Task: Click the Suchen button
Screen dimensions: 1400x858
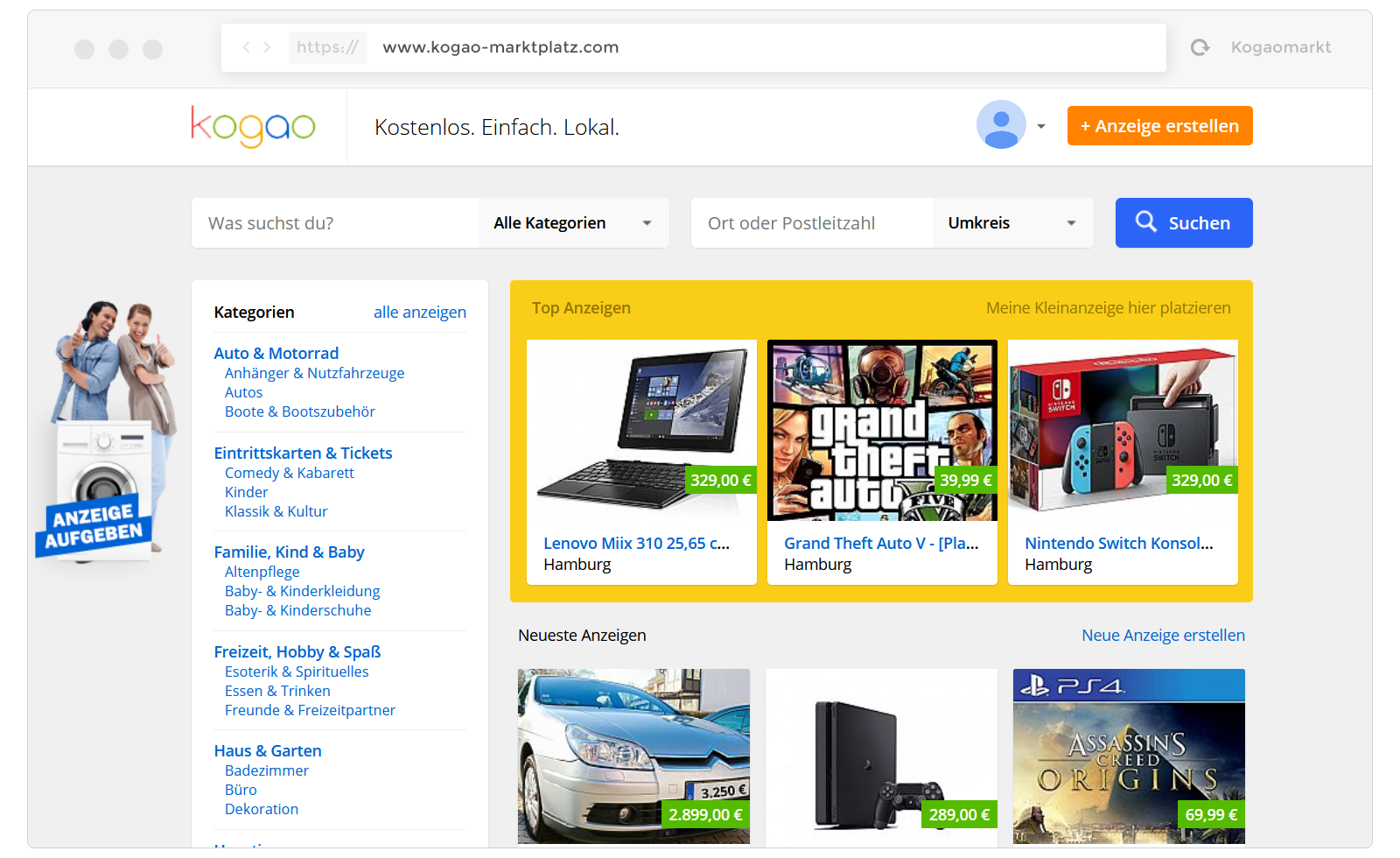Action: pos(1184,223)
